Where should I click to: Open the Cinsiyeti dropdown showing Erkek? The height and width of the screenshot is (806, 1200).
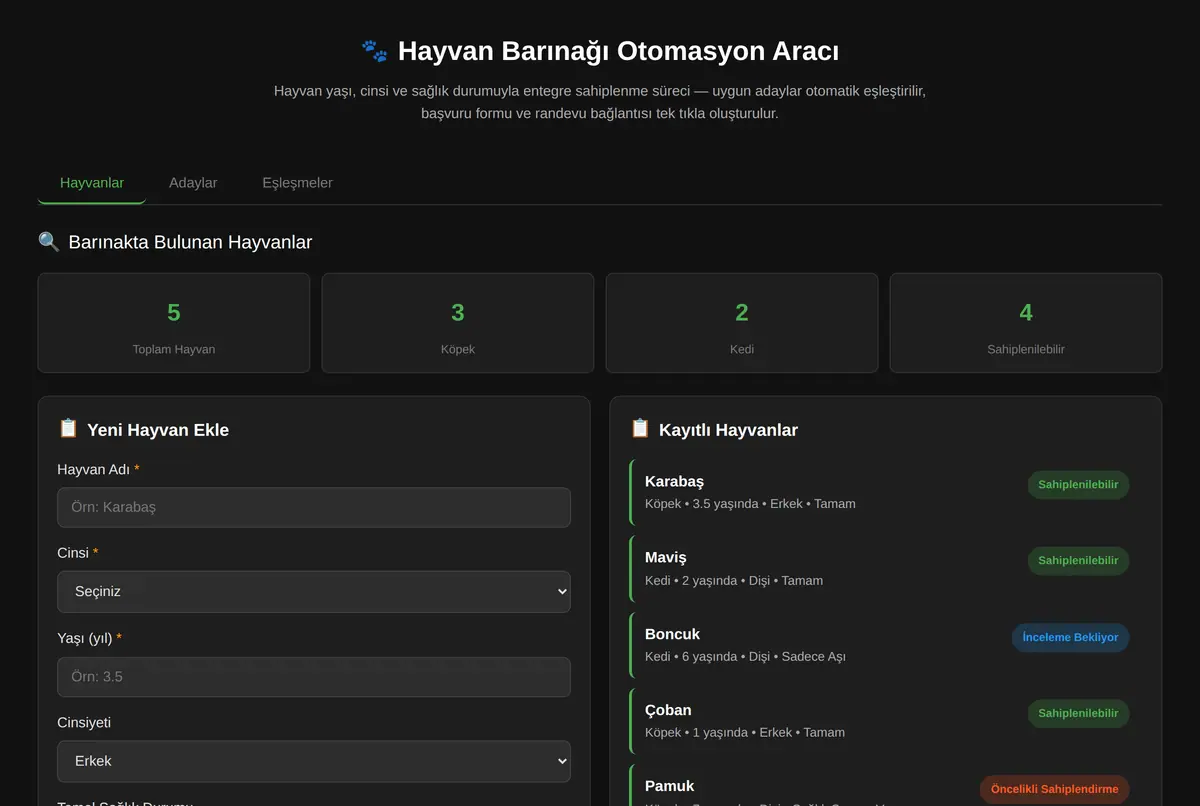(x=314, y=761)
